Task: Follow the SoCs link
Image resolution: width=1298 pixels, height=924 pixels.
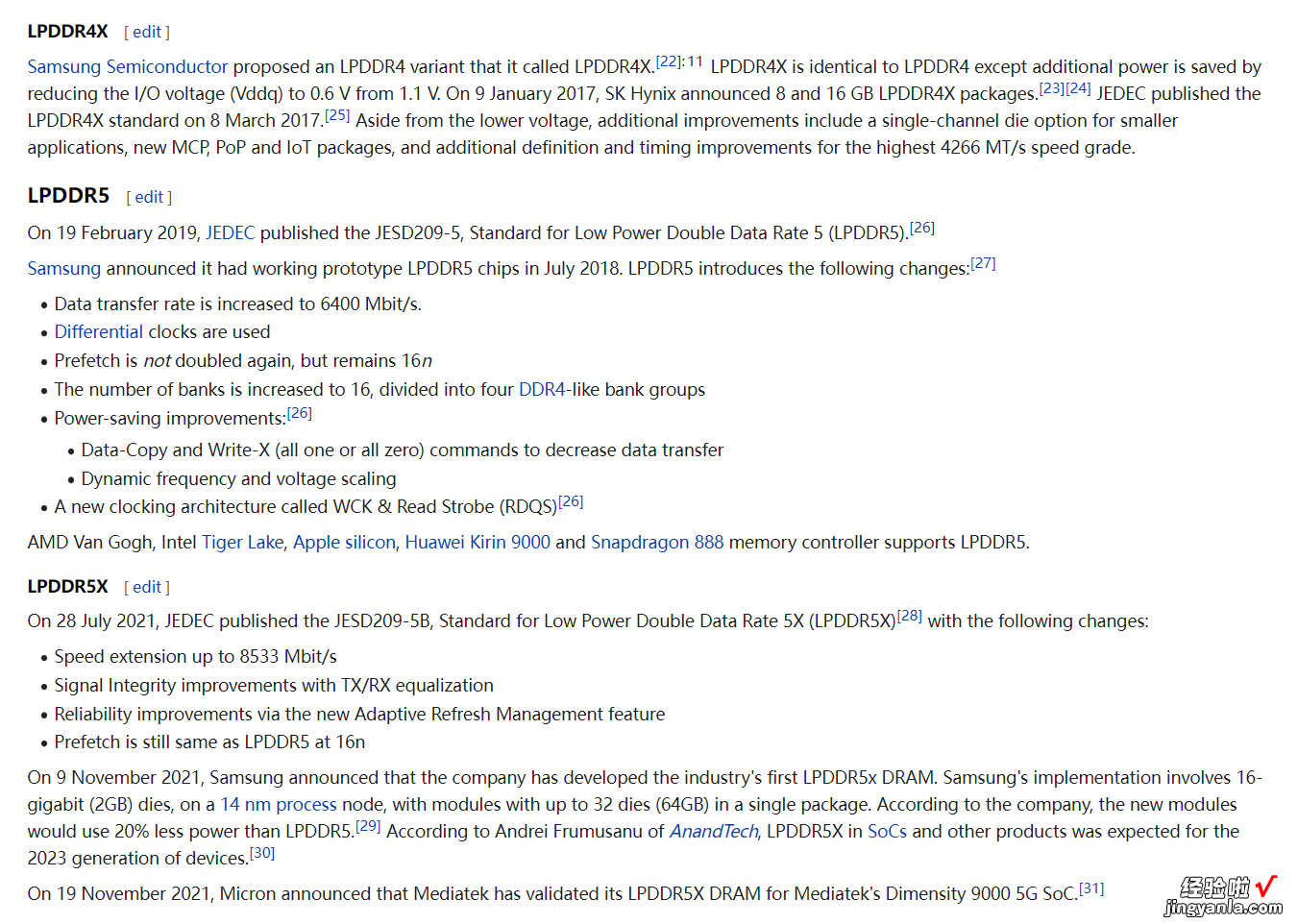Action: coord(887,831)
